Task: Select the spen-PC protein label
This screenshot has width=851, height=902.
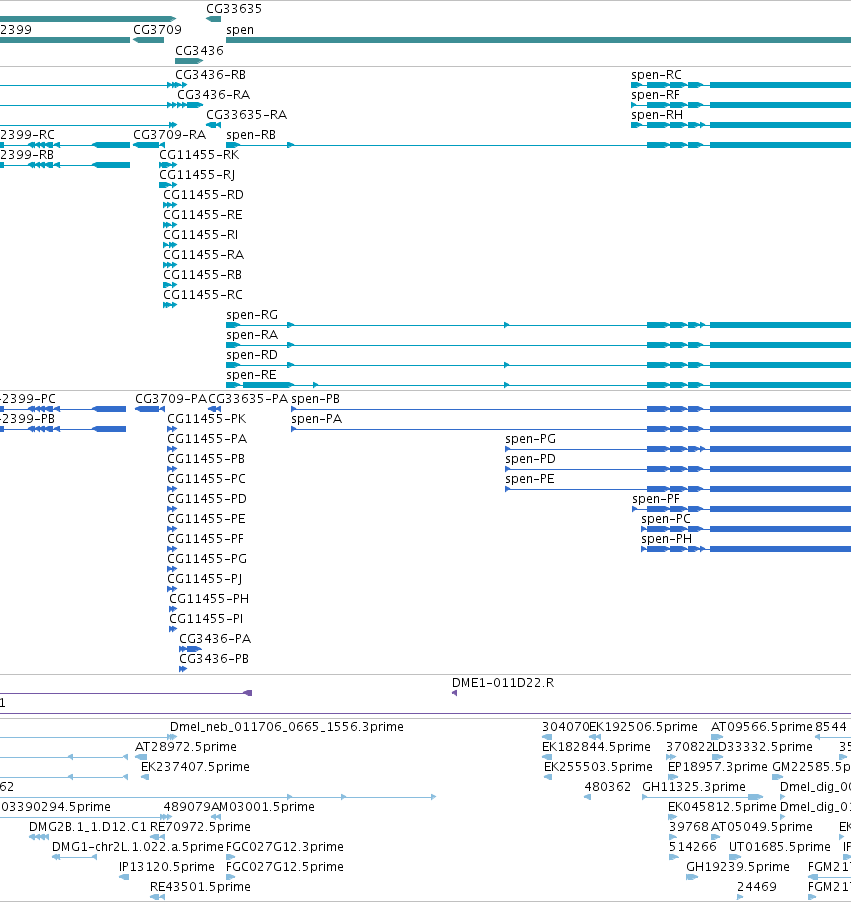Action: (666, 519)
